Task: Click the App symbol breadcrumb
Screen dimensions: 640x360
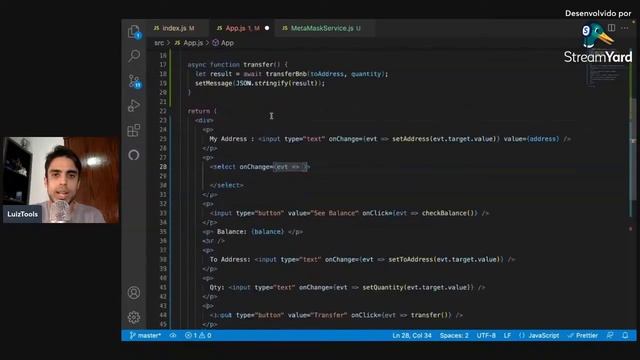Action: click(x=223, y=43)
